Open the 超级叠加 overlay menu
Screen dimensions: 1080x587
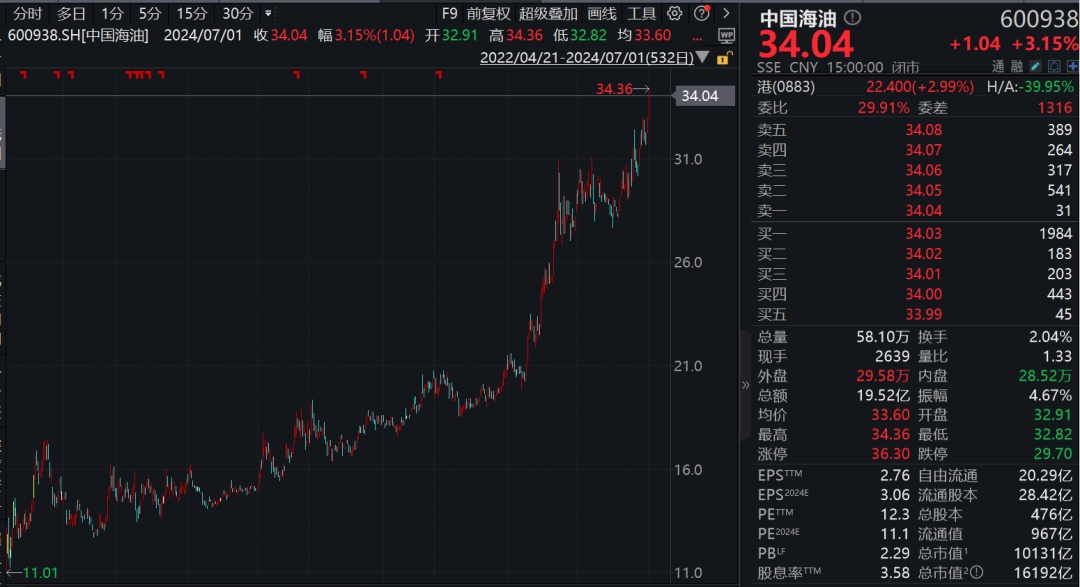click(548, 13)
